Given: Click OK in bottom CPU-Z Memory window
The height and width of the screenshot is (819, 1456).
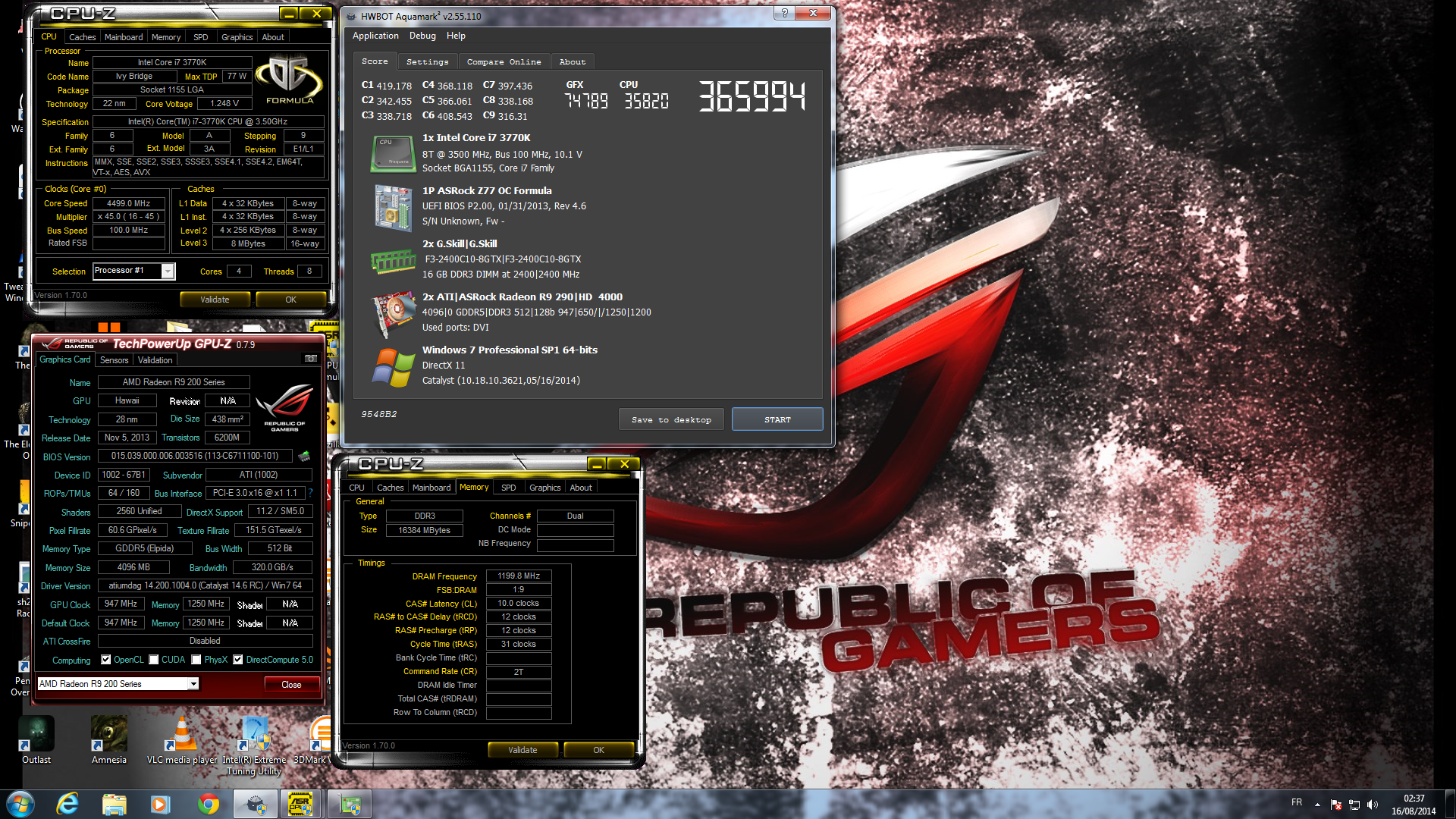Looking at the screenshot, I should 598,750.
